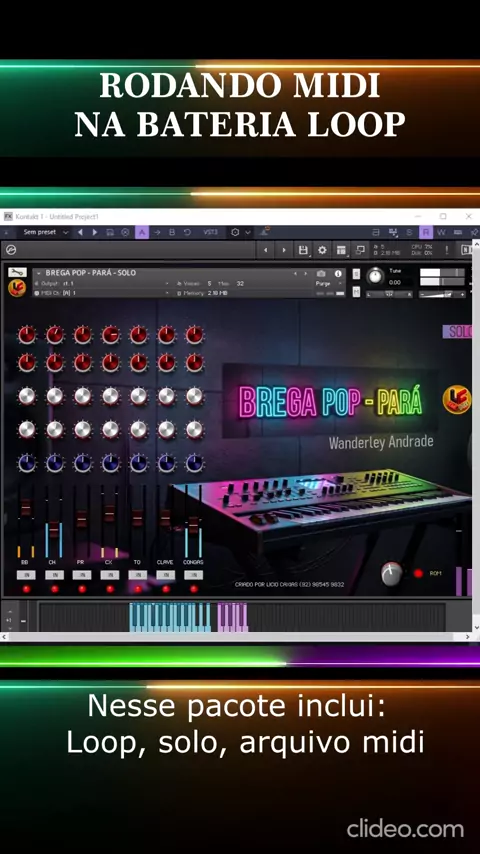Click the Kontakt save floppy icon
Image resolution: width=480 pixels, height=854 pixels.
coord(303,250)
